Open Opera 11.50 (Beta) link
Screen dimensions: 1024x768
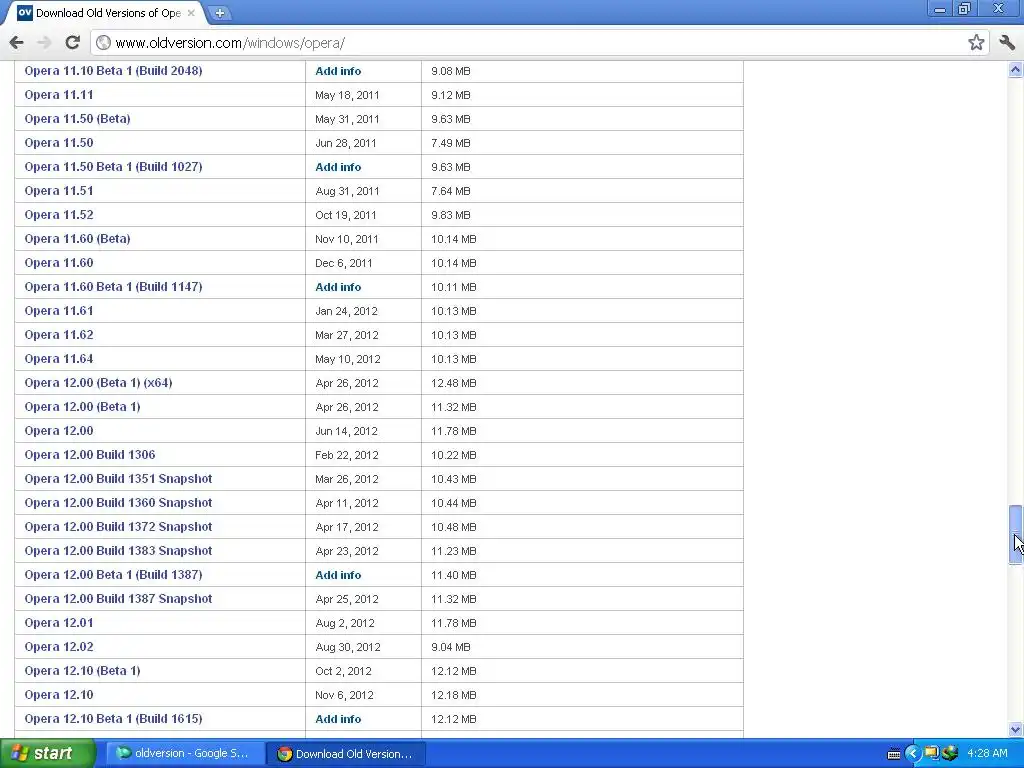coord(77,119)
